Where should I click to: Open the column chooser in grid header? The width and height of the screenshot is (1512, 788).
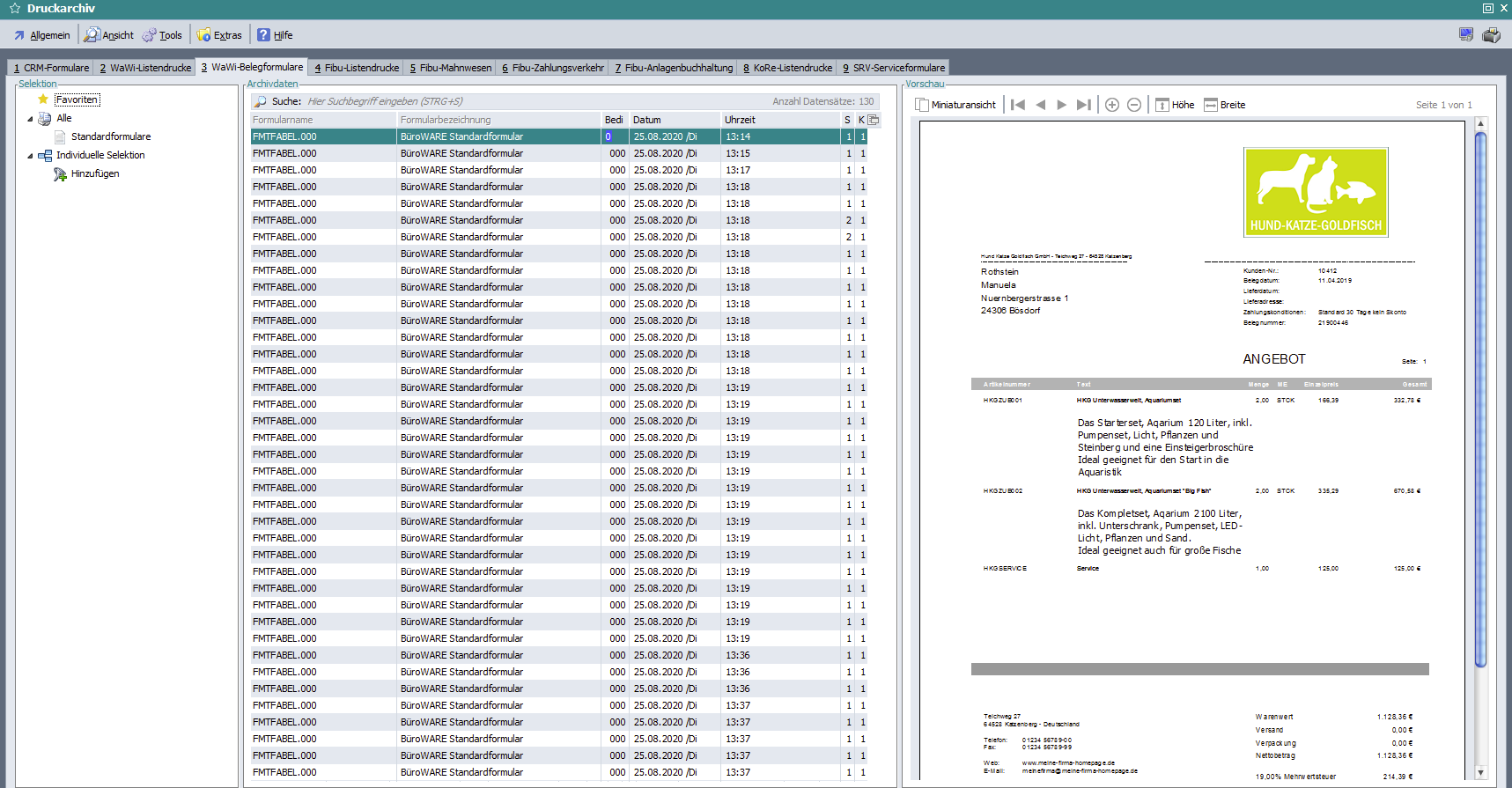(x=874, y=120)
